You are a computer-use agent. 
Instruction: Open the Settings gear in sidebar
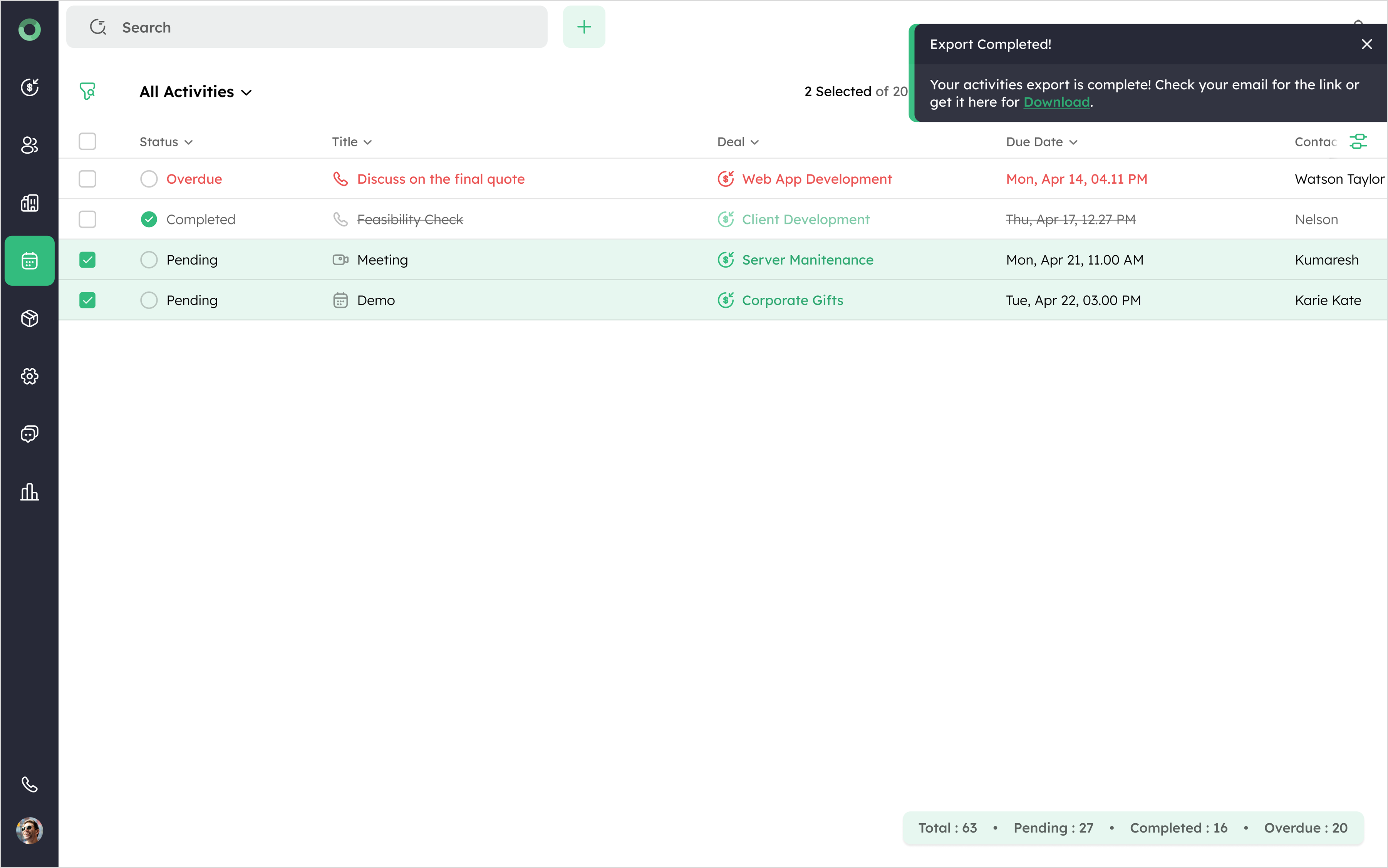[x=29, y=376]
